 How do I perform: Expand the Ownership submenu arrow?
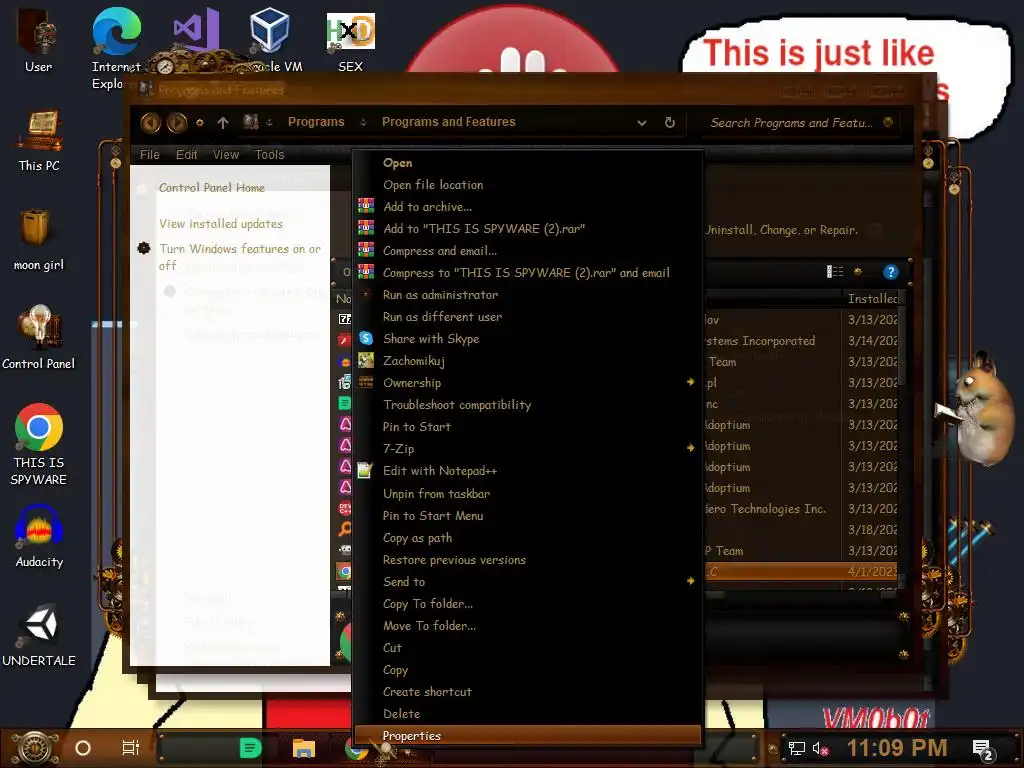690,382
